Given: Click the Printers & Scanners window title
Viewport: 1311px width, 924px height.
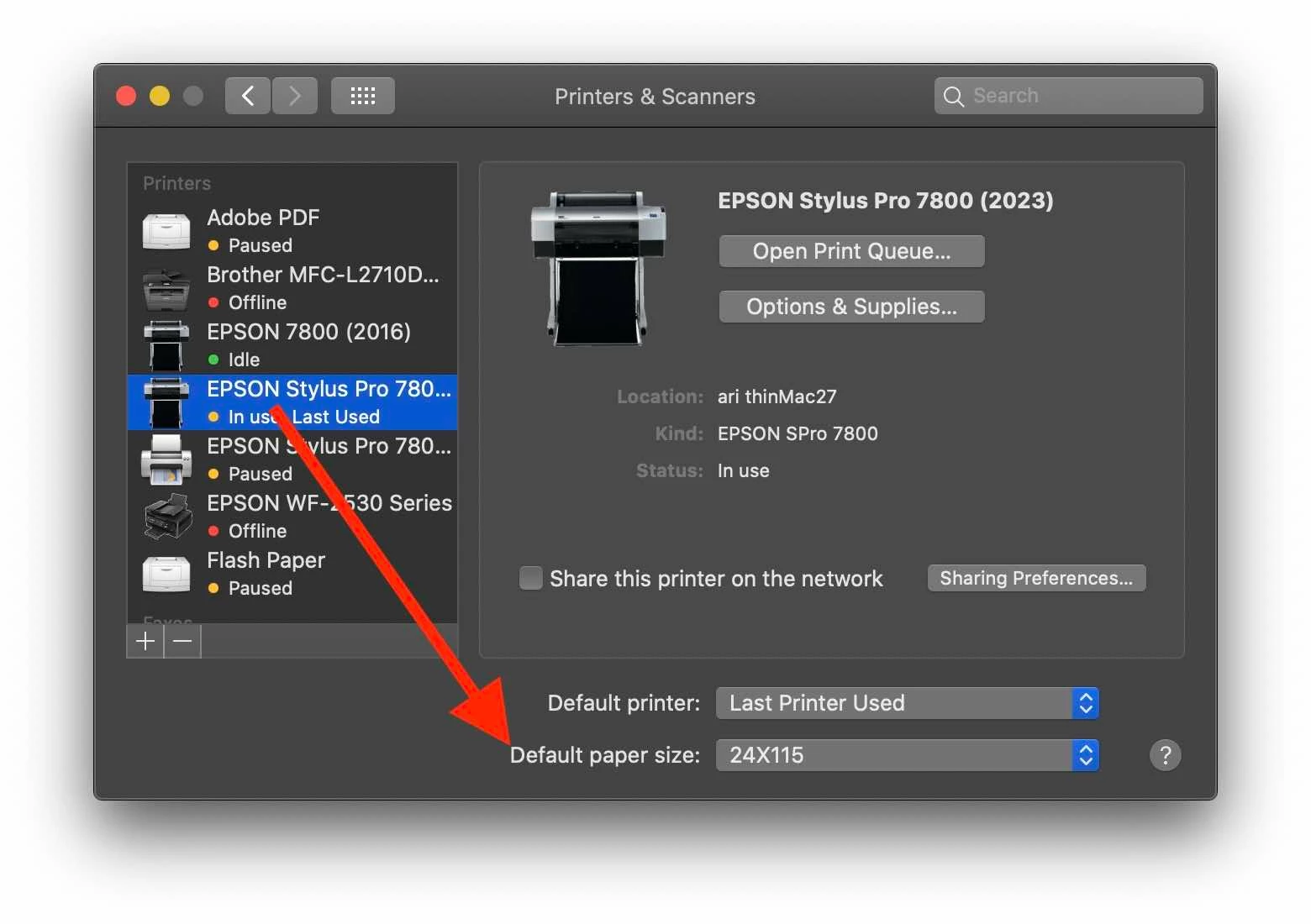Looking at the screenshot, I should pos(655,97).
